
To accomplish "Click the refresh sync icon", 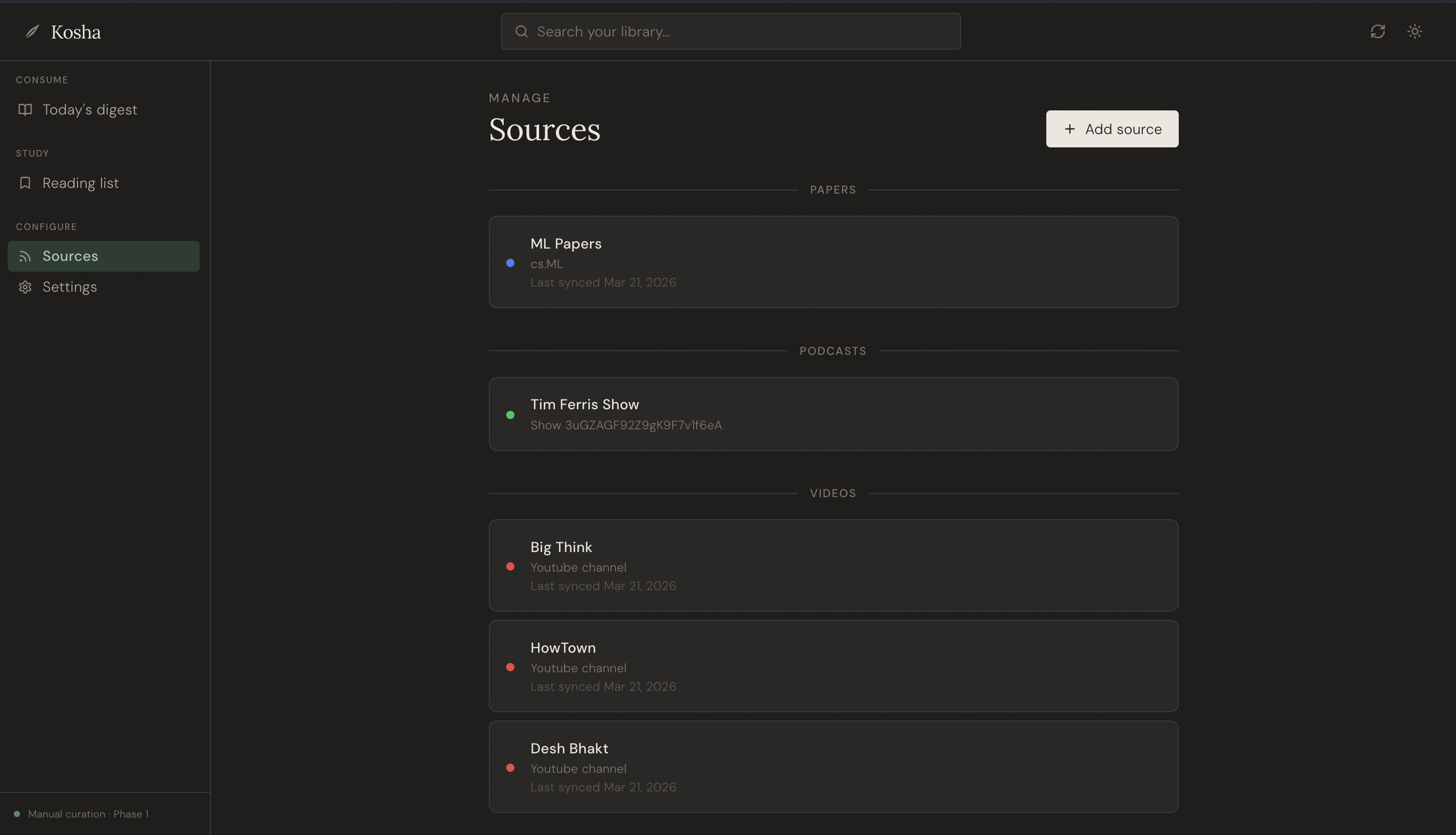I will click(x=1377, y=31).
